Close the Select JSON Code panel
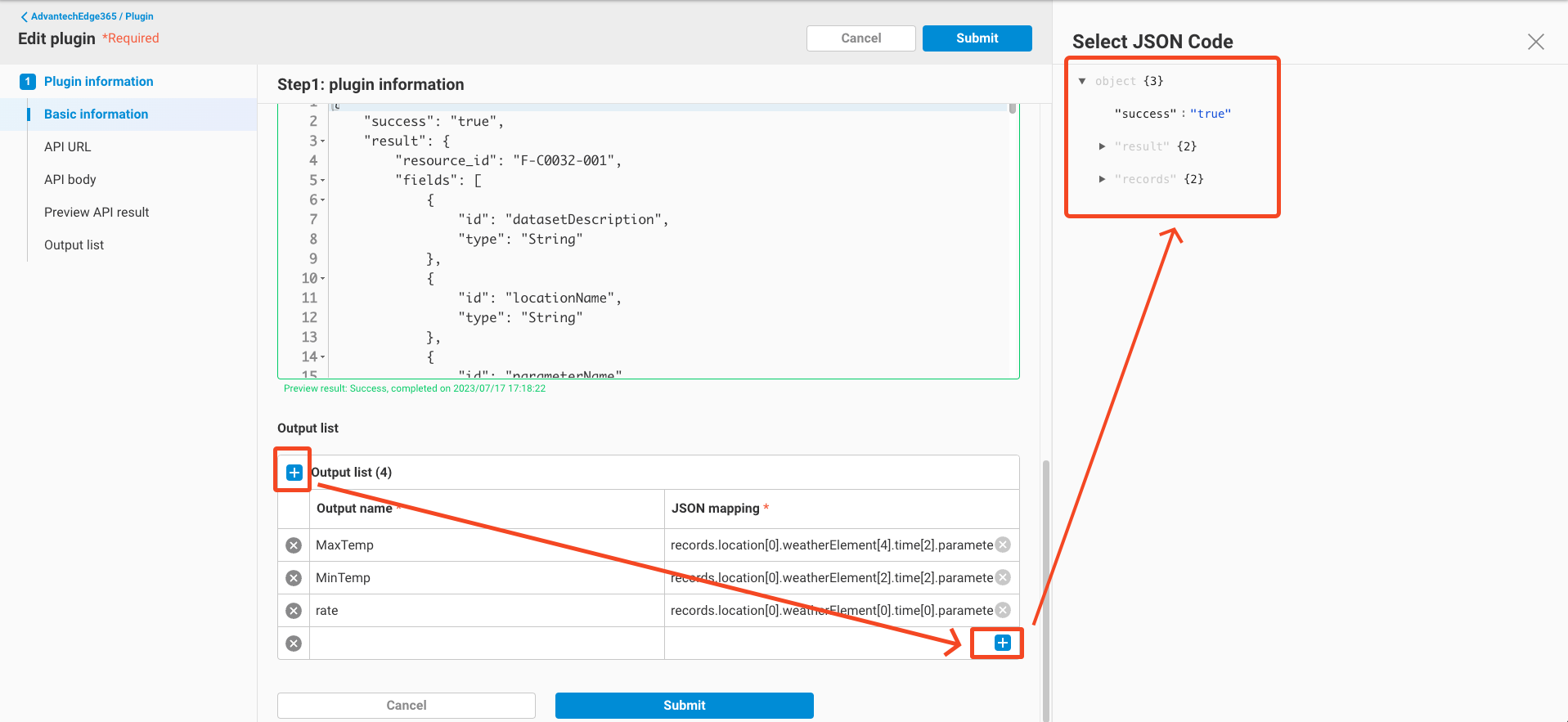Viewport: 1568px width, 722px height. [x=1535, y=42]
